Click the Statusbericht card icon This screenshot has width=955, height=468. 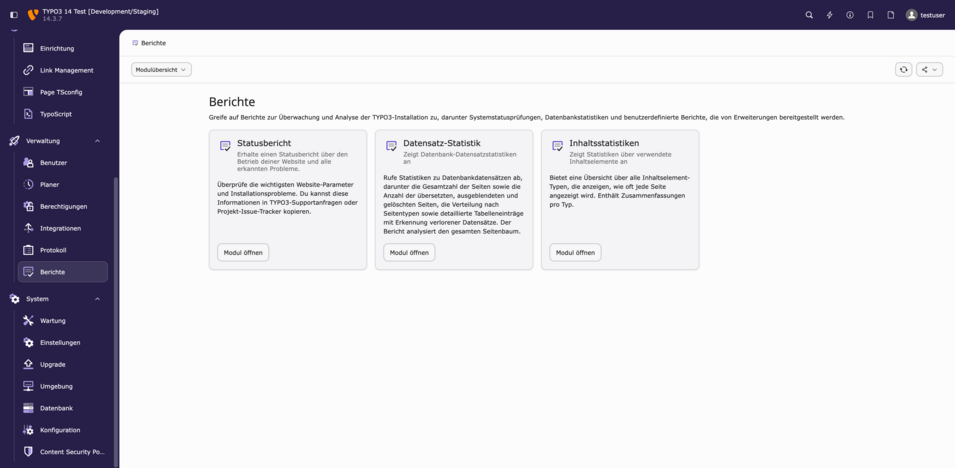point(225,146)
